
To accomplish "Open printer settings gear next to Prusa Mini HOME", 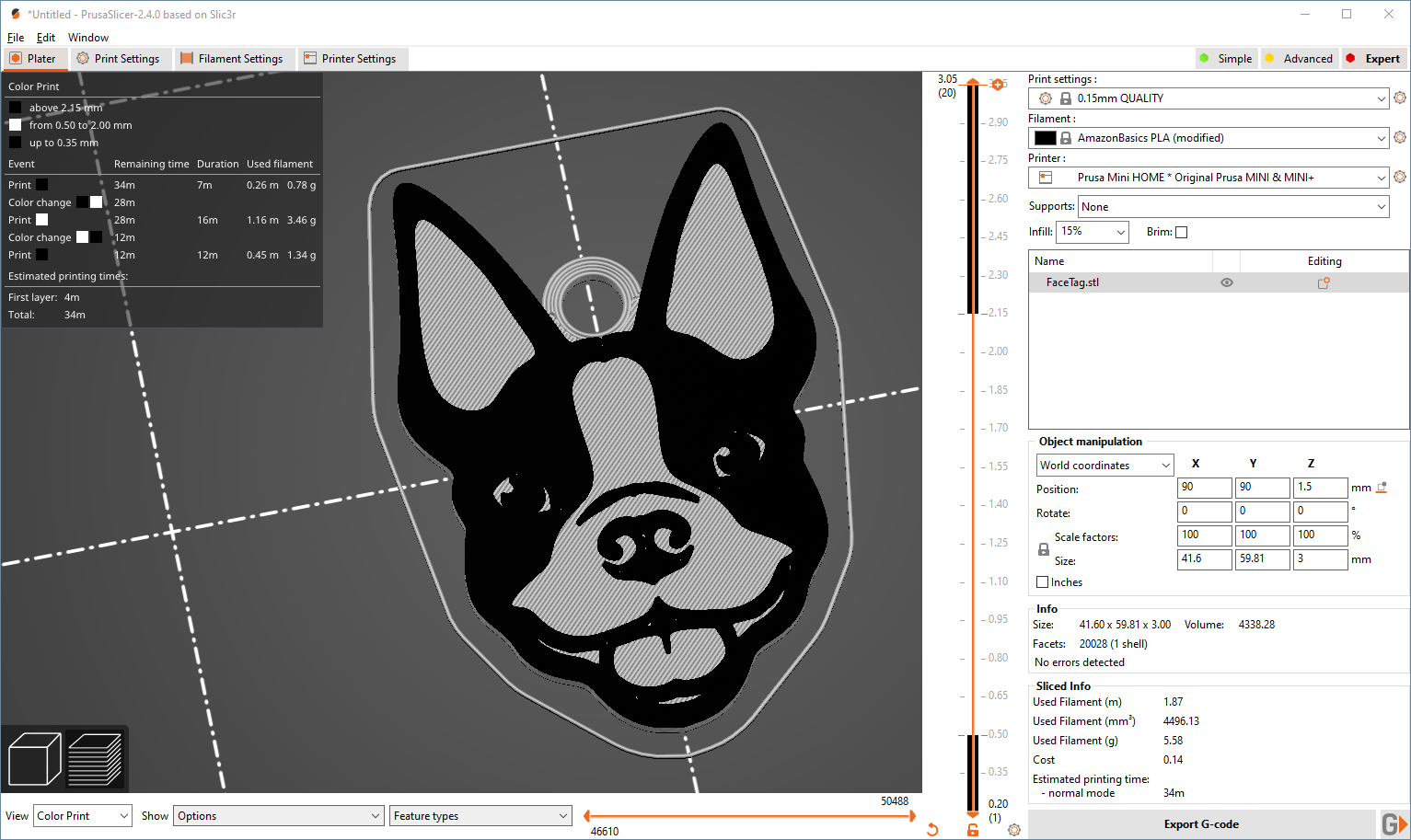I will tap(1400, 177).
